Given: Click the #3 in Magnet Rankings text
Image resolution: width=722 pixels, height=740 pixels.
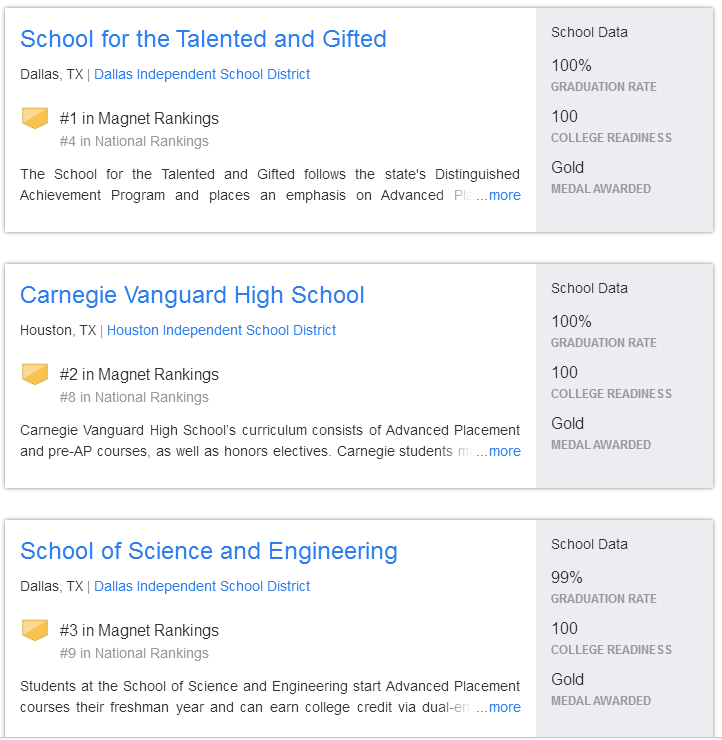Looking at the screenshot, I should (x=139, y=631).
